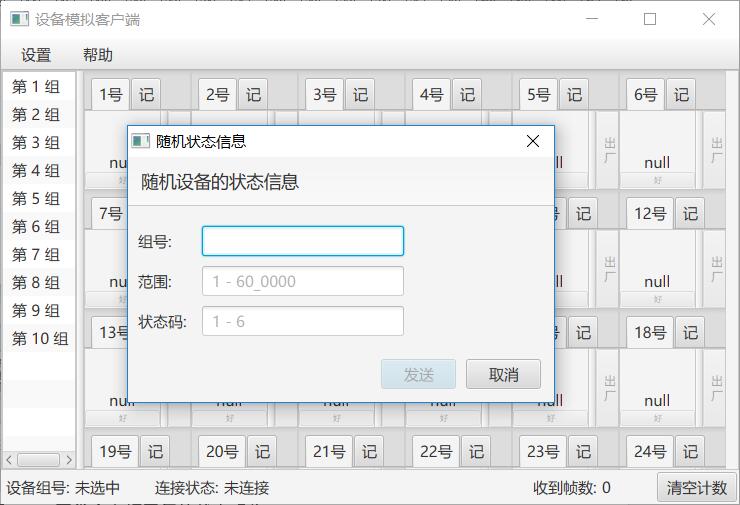Click the 22号 device button
The height and width of the screenshot is (505, 740).
click(436, 451)
